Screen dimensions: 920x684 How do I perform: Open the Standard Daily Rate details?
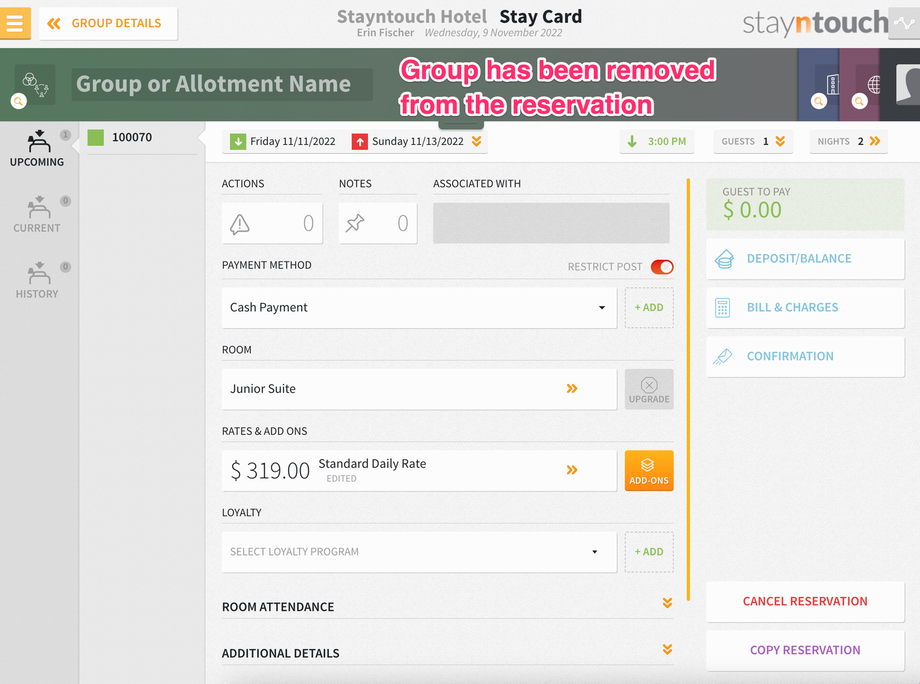pyautogui.click(x=419, y=470)
